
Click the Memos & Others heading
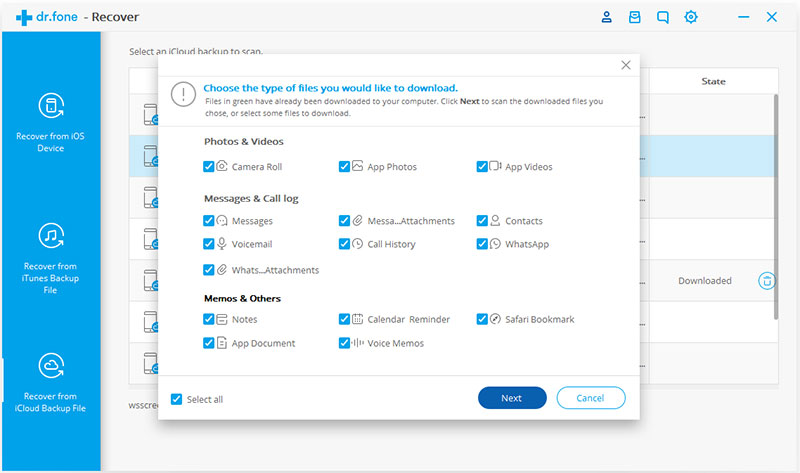(242, 298)
